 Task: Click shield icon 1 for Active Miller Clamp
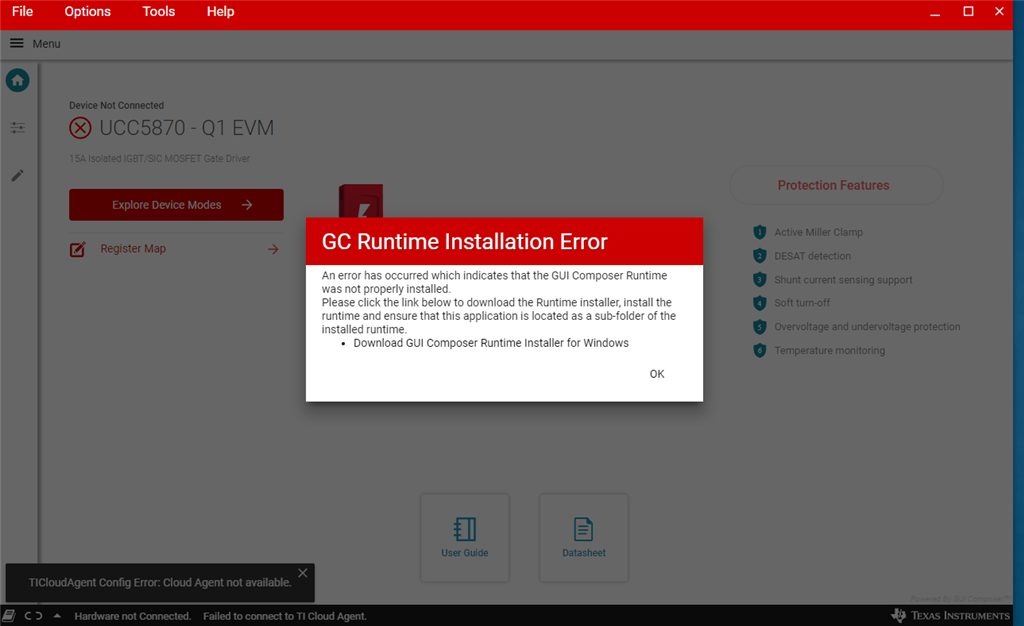click(x=760, y=232)
